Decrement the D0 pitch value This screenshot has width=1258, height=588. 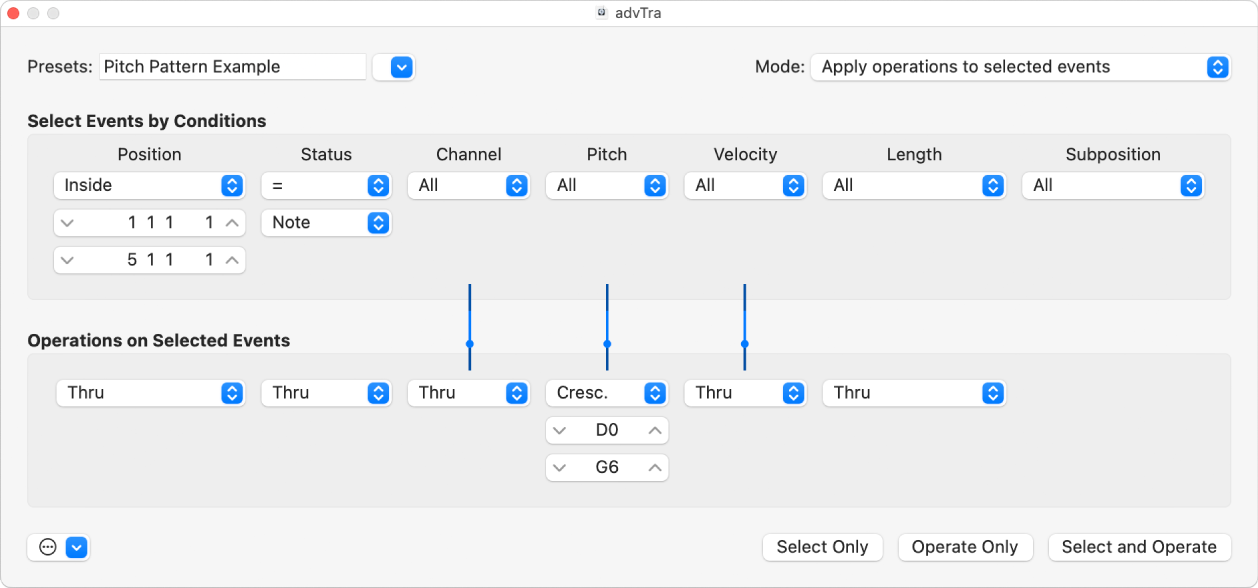561,430
